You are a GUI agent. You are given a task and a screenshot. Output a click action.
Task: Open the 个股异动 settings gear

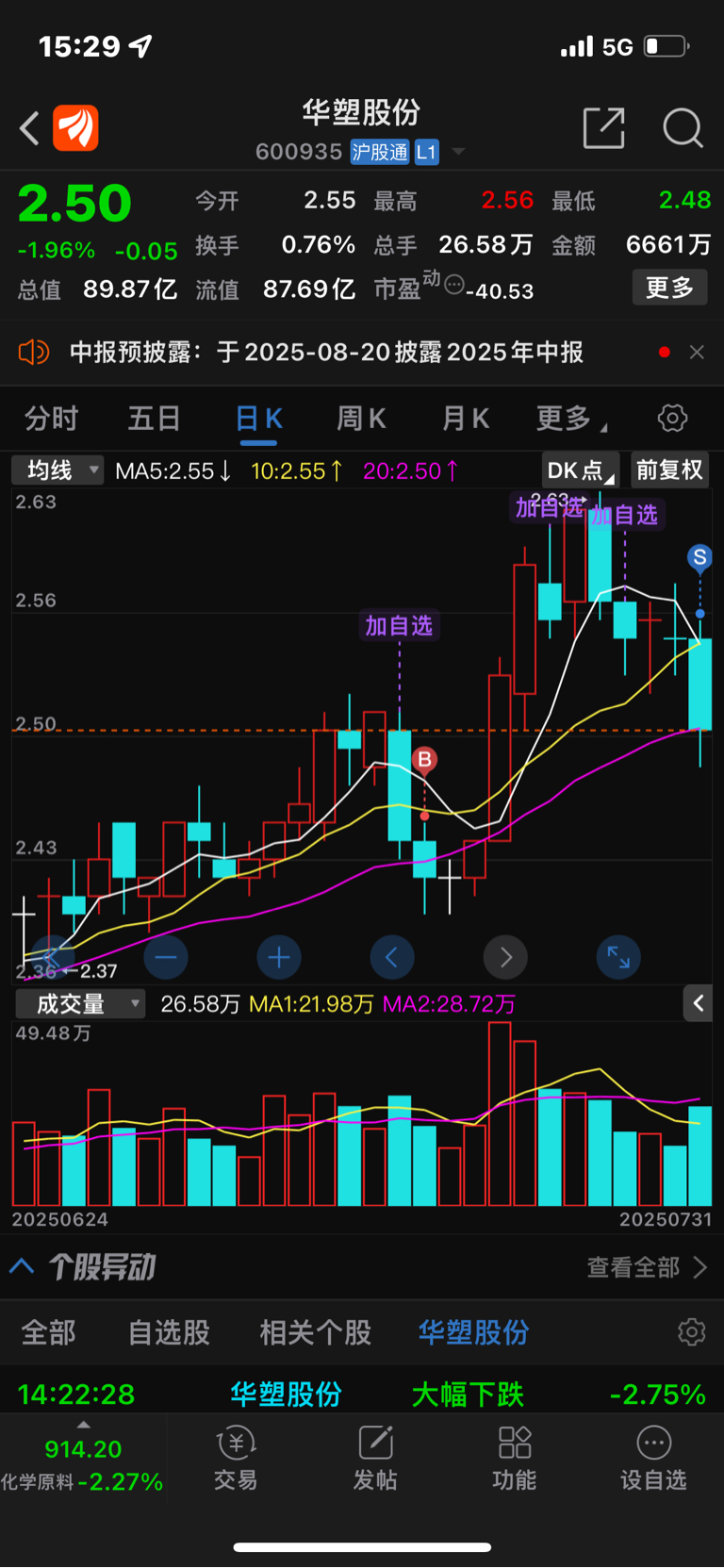(x=692, y=1332)
